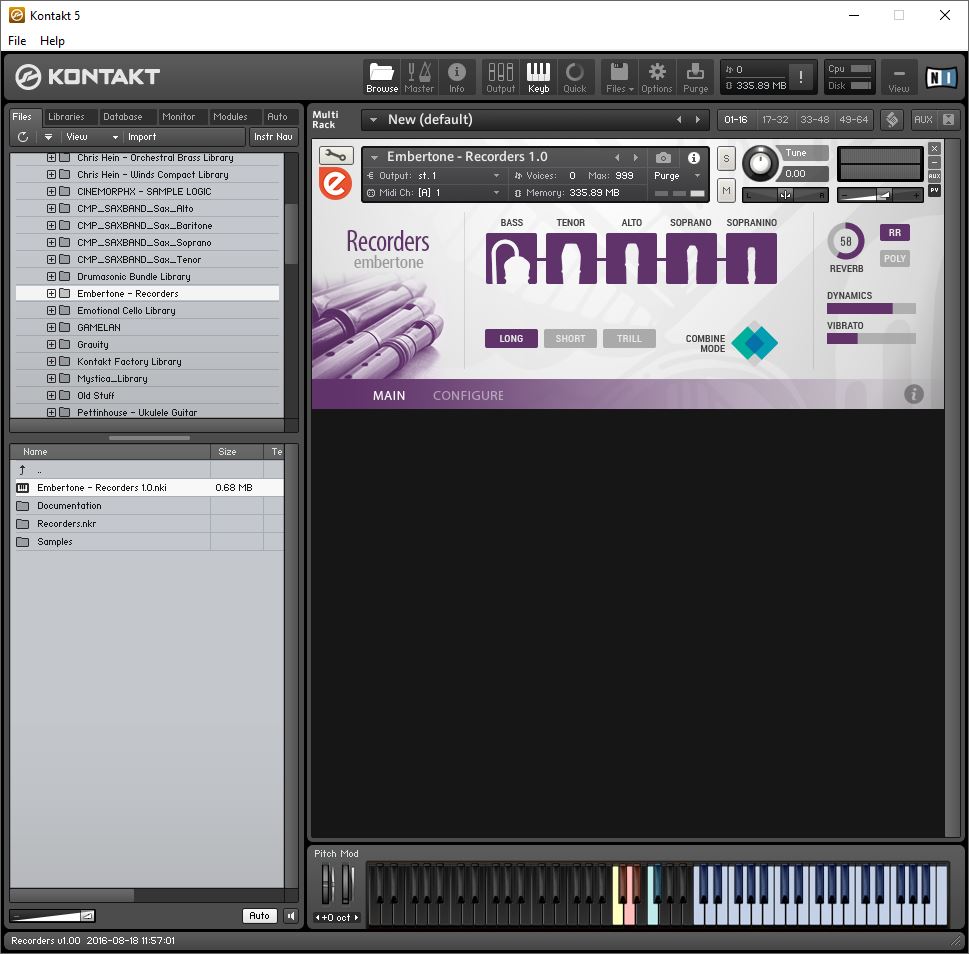Open instrument edit mode wrench icon
The height and width of the screenshot is (954, 969).
pyautogui.click(x=336, y=155)
